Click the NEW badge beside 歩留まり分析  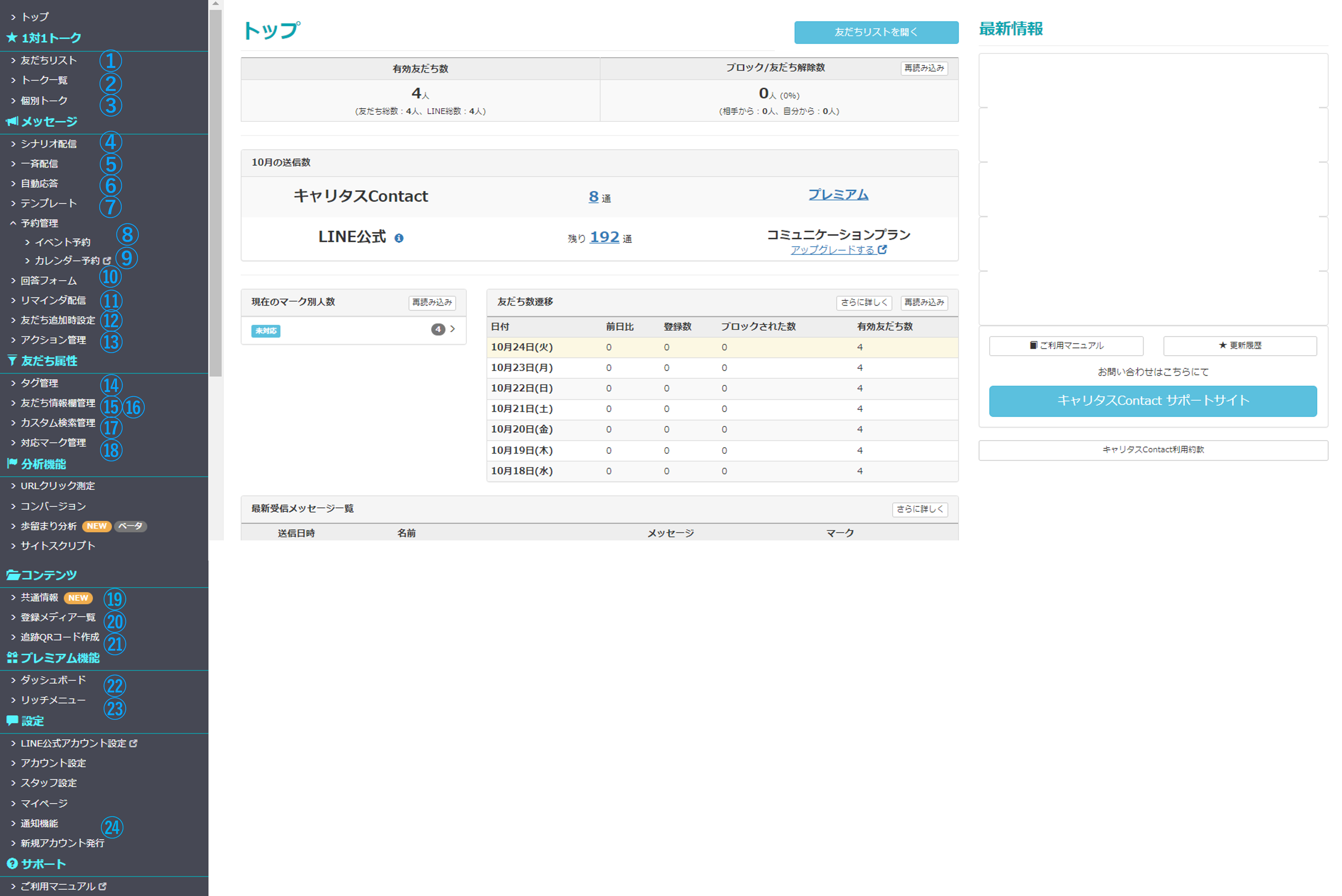pos(97,526)
